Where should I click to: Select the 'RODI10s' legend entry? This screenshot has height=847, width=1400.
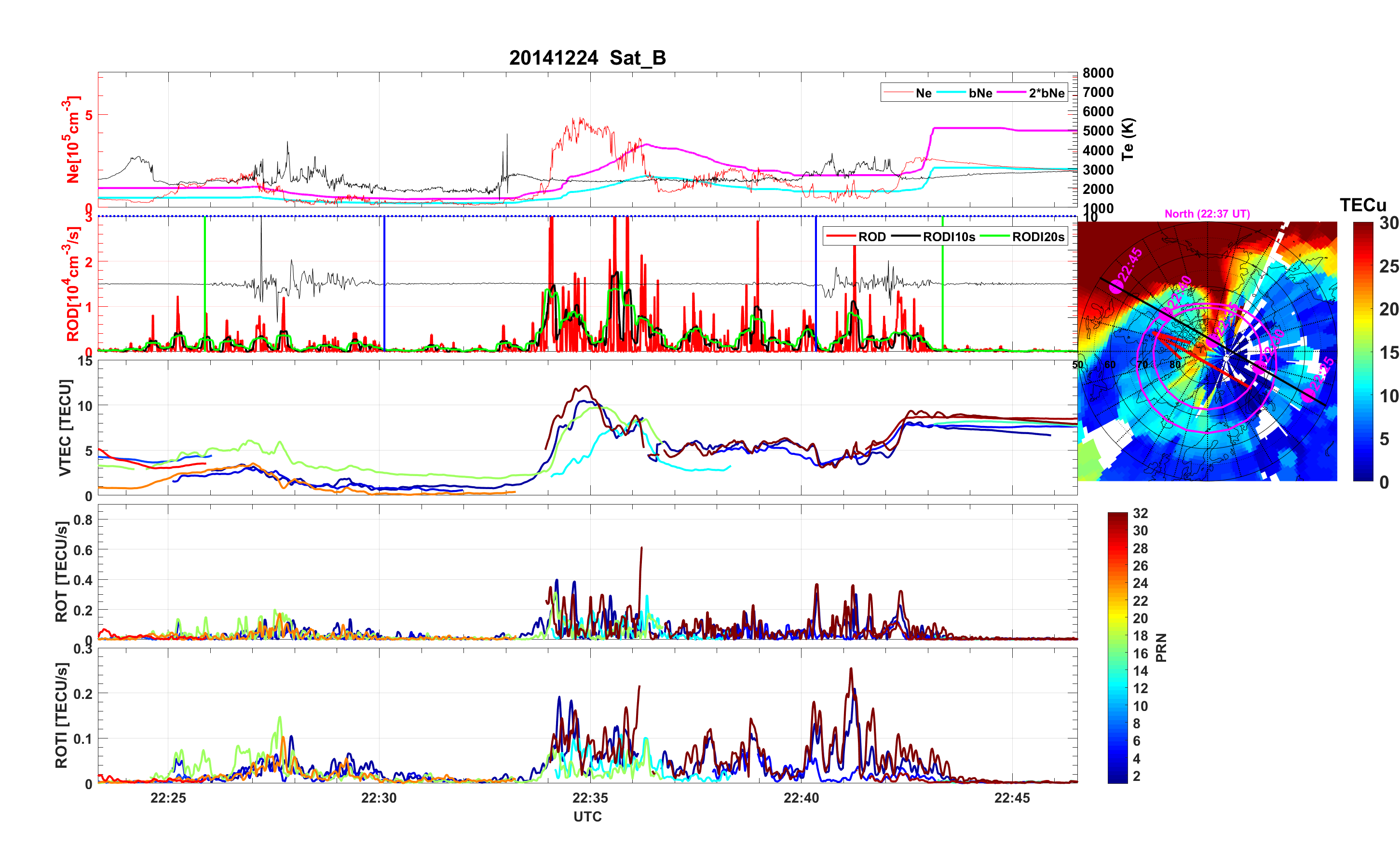(933, 236)
